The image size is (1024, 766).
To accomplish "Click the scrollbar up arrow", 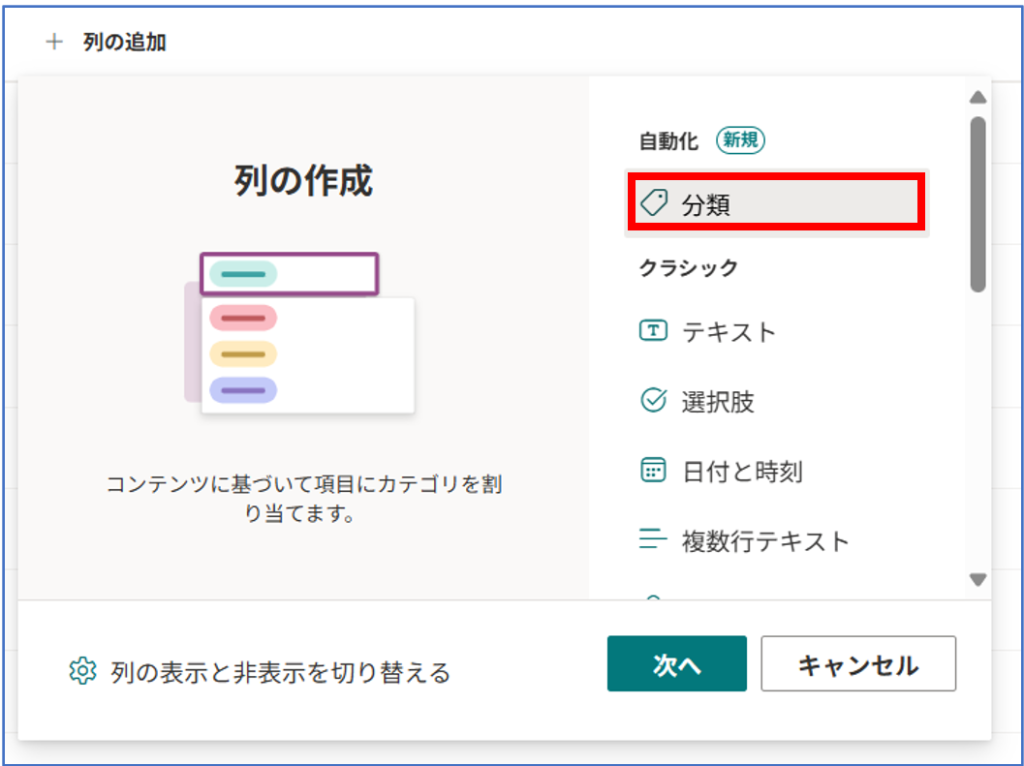I will point(978,97).
